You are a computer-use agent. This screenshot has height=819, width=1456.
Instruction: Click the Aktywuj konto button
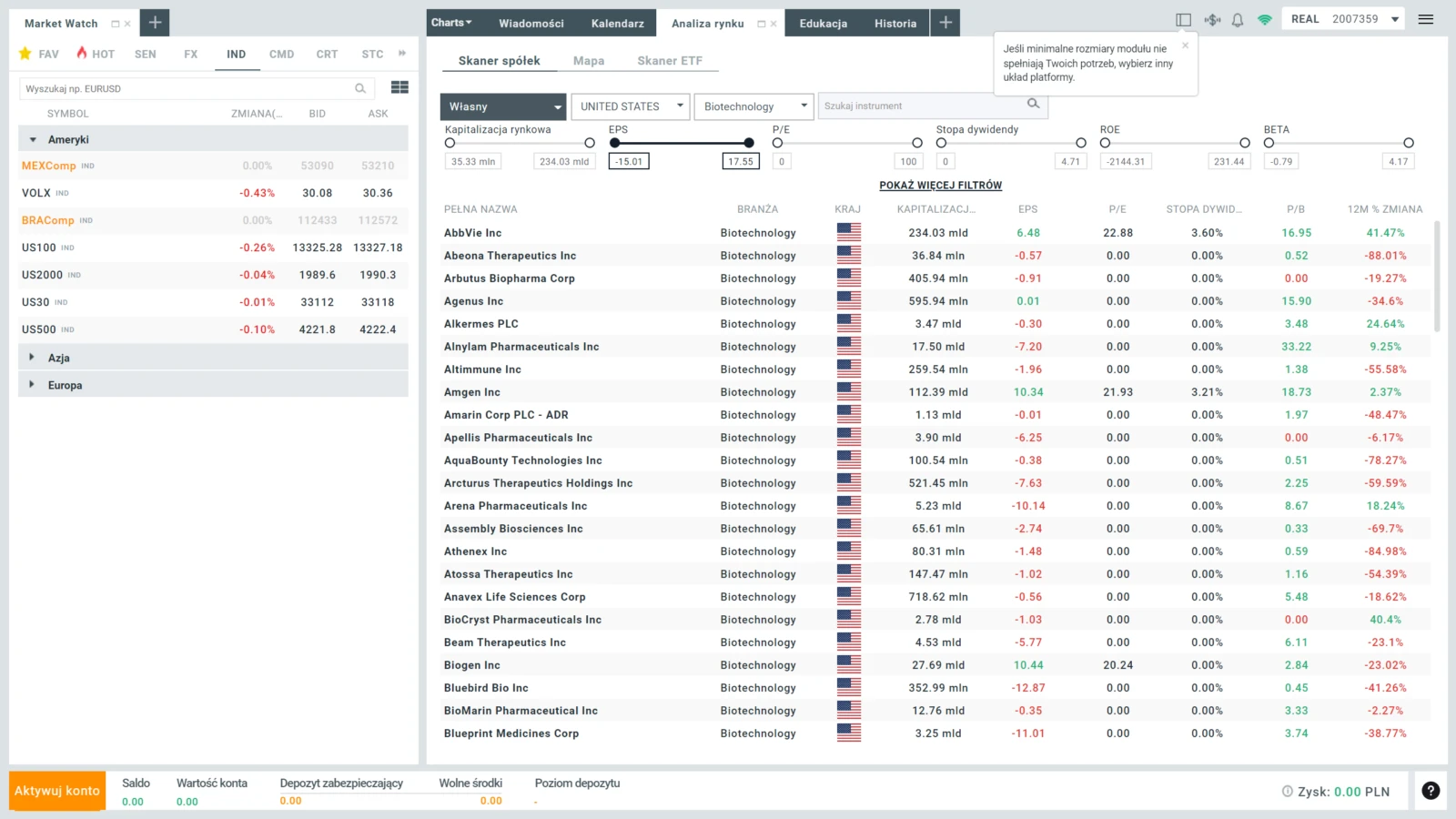click(57, 791)
